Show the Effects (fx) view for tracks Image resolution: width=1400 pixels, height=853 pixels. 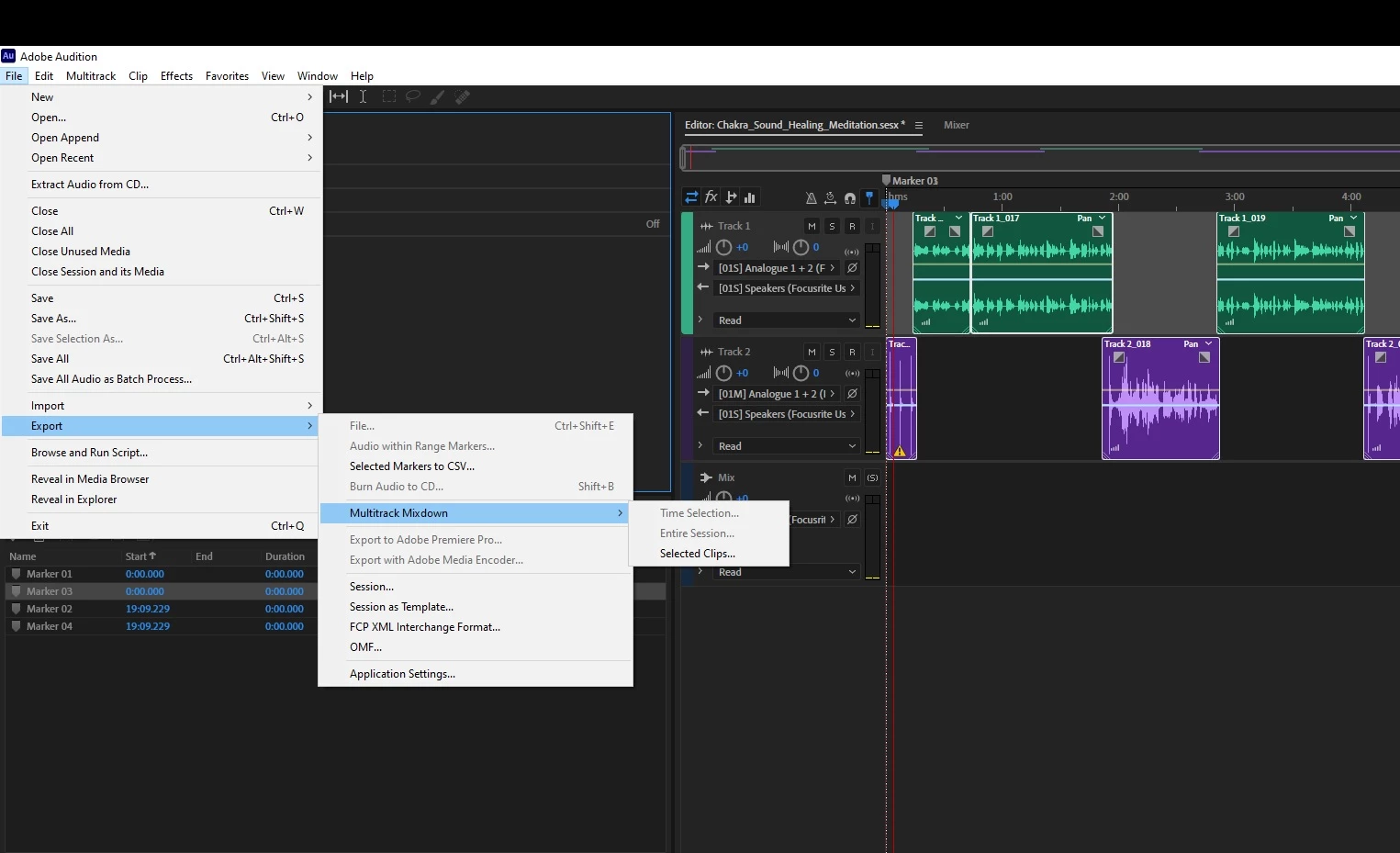point(711,197)
